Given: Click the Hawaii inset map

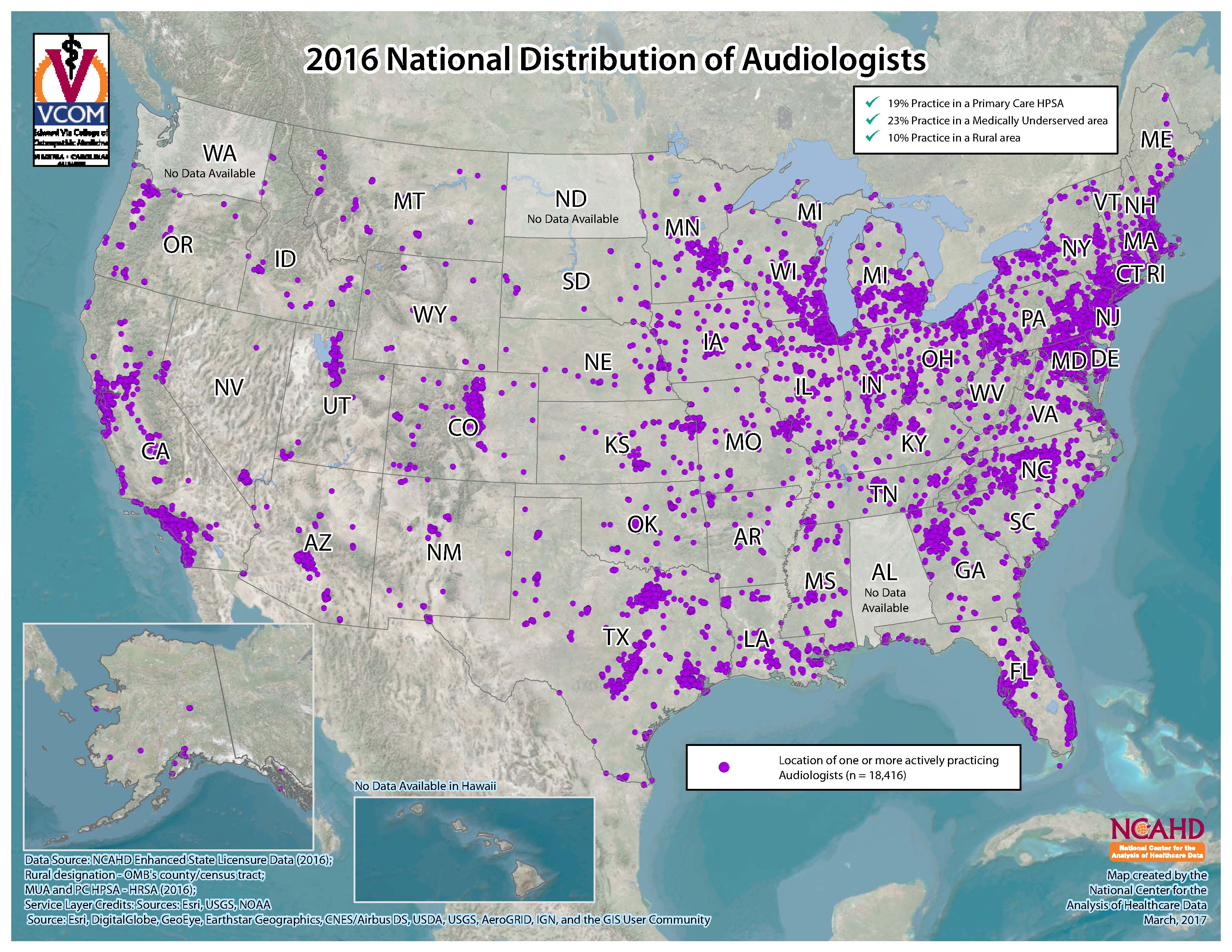Looking at the screenshot, I should (x=474, y=849).
